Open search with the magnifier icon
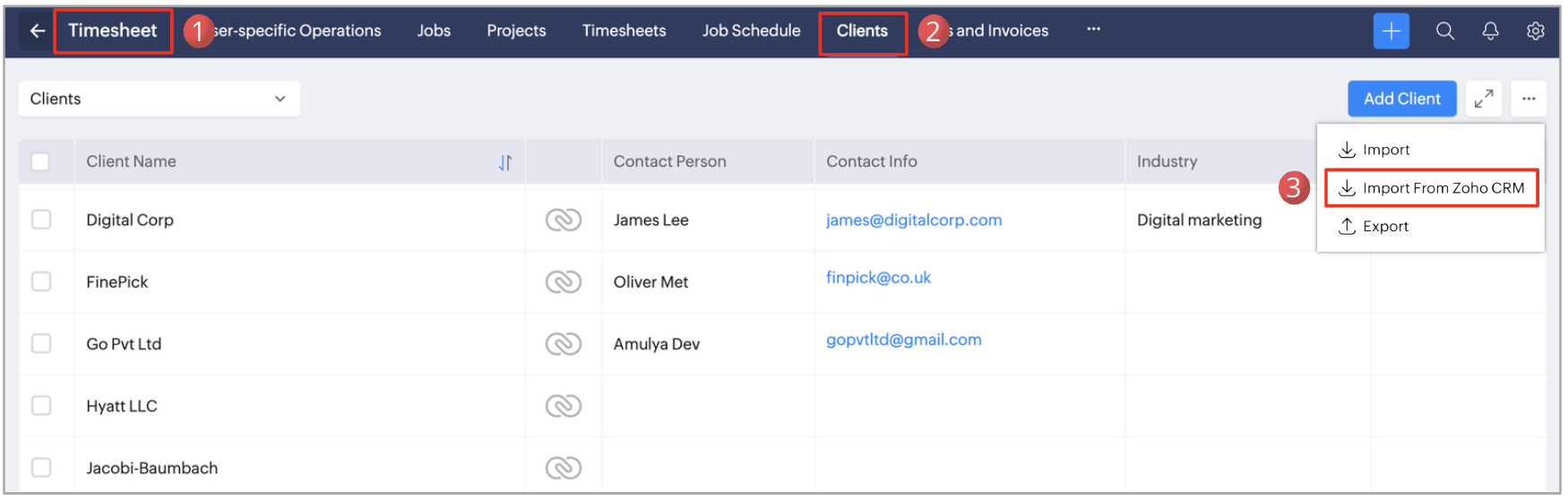The width and height of the screenshot is (1568, 502). click(x=1444, y=30)
